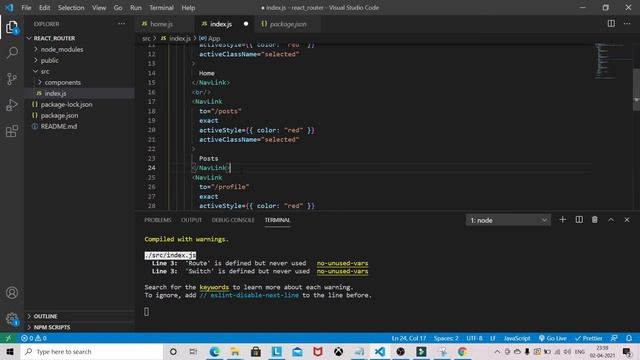
Task: Open the Run menu
Action: (136, 8)
